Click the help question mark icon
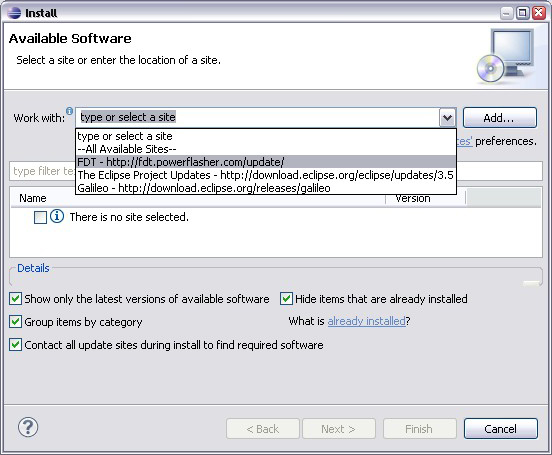Viewport: 552px width, 455px height. [x=28, y=427]
